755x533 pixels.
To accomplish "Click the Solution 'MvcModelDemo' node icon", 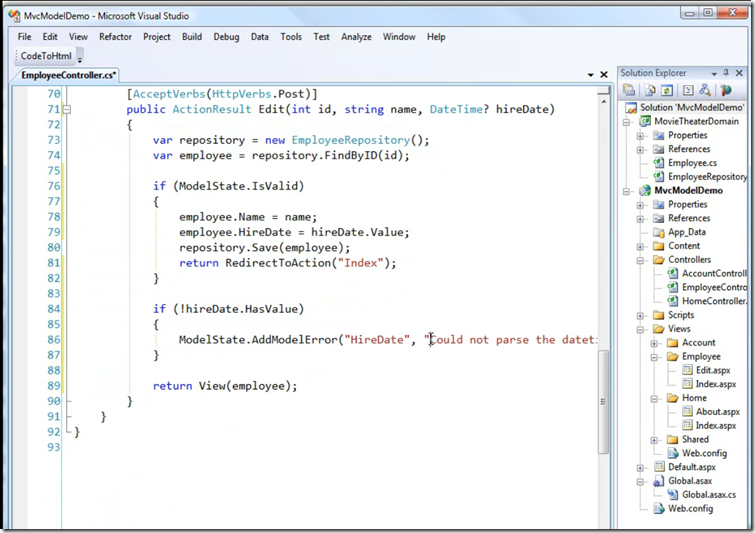I will pos(630,108).
